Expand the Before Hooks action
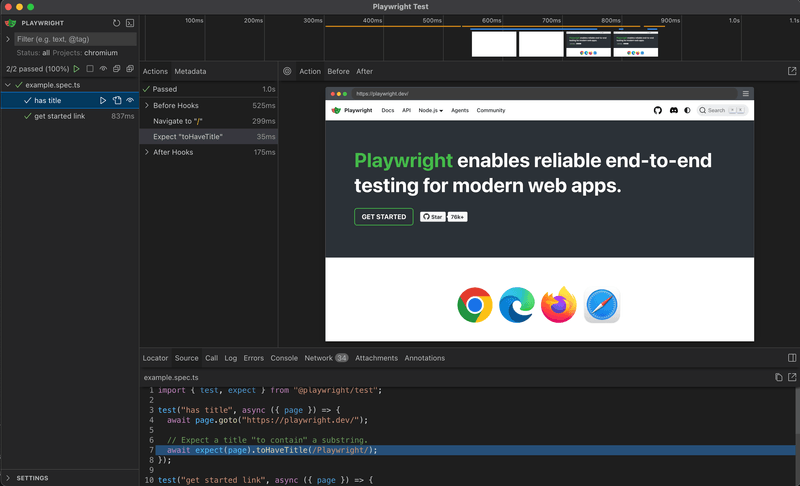Image resolution: width=800 pixels, height=486 pixels. coord(147,106)
